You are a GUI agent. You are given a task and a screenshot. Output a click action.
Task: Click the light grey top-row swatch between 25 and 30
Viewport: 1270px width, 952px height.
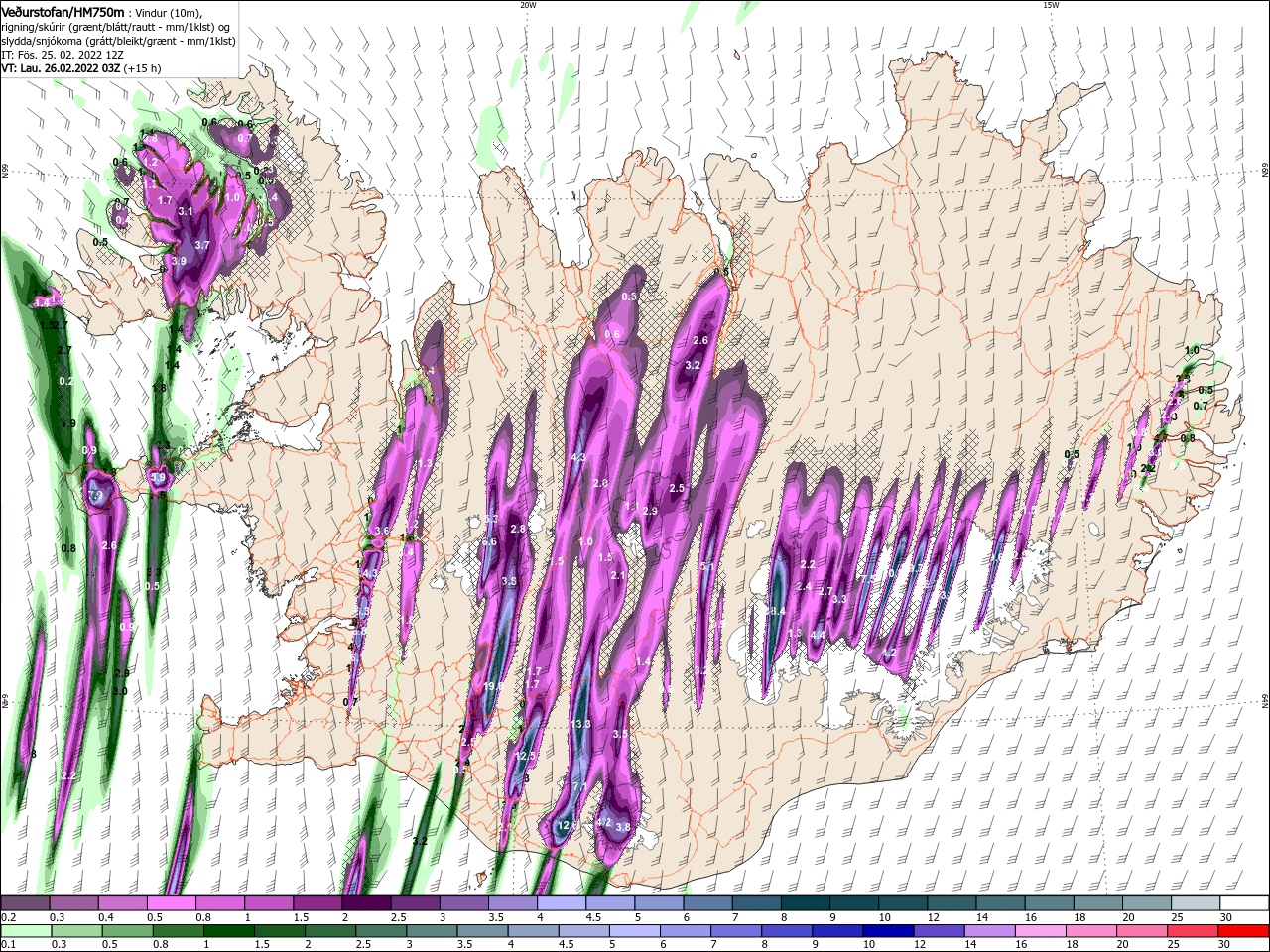pyautogui.click(x=1196, y=903)
